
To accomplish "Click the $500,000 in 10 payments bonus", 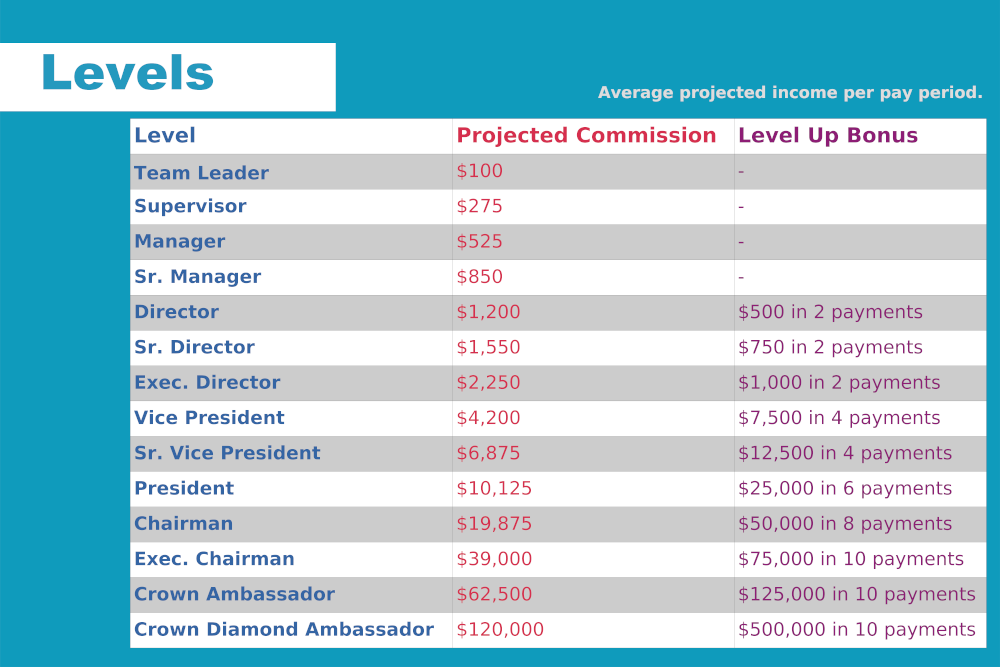I will point(856,630).
